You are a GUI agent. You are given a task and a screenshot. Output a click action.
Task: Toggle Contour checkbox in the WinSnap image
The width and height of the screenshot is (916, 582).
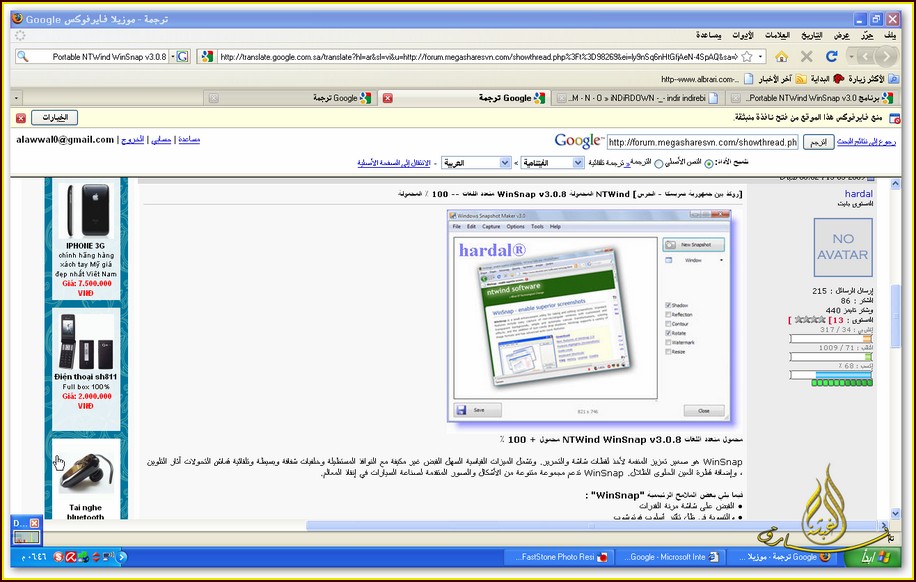(x=668, y=324)
